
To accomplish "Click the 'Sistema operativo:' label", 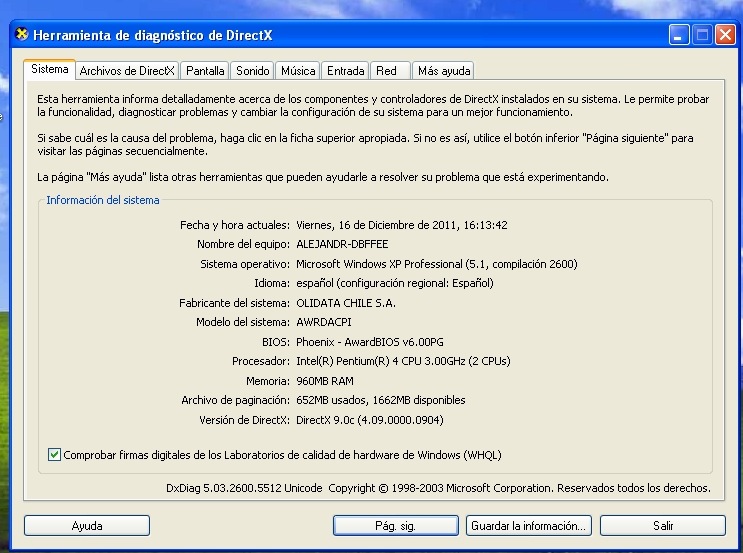I will click(x=245, y=264).
